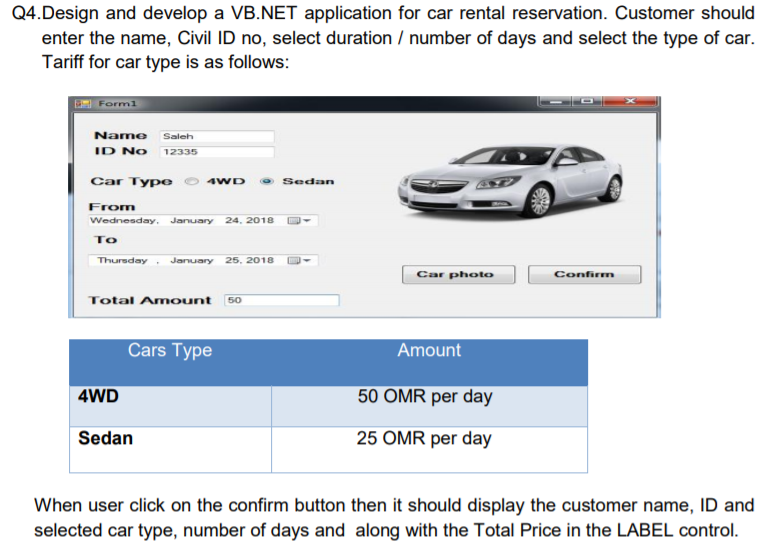Viewport: 774px width, 553px height.
Task: Minimize the Form1 window
Action: coord(555,101)
